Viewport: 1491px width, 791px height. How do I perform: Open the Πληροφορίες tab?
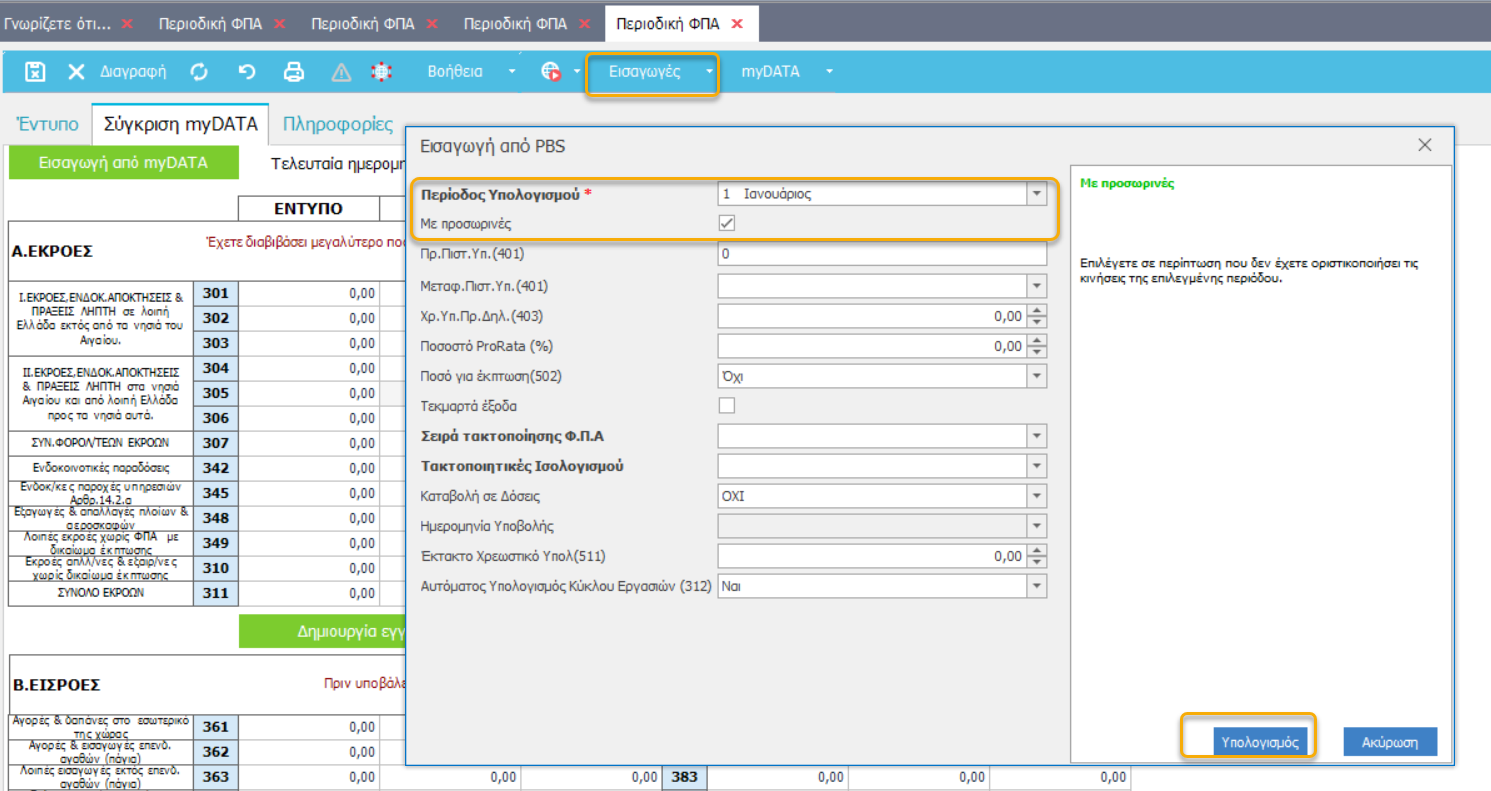click(337, 124)
